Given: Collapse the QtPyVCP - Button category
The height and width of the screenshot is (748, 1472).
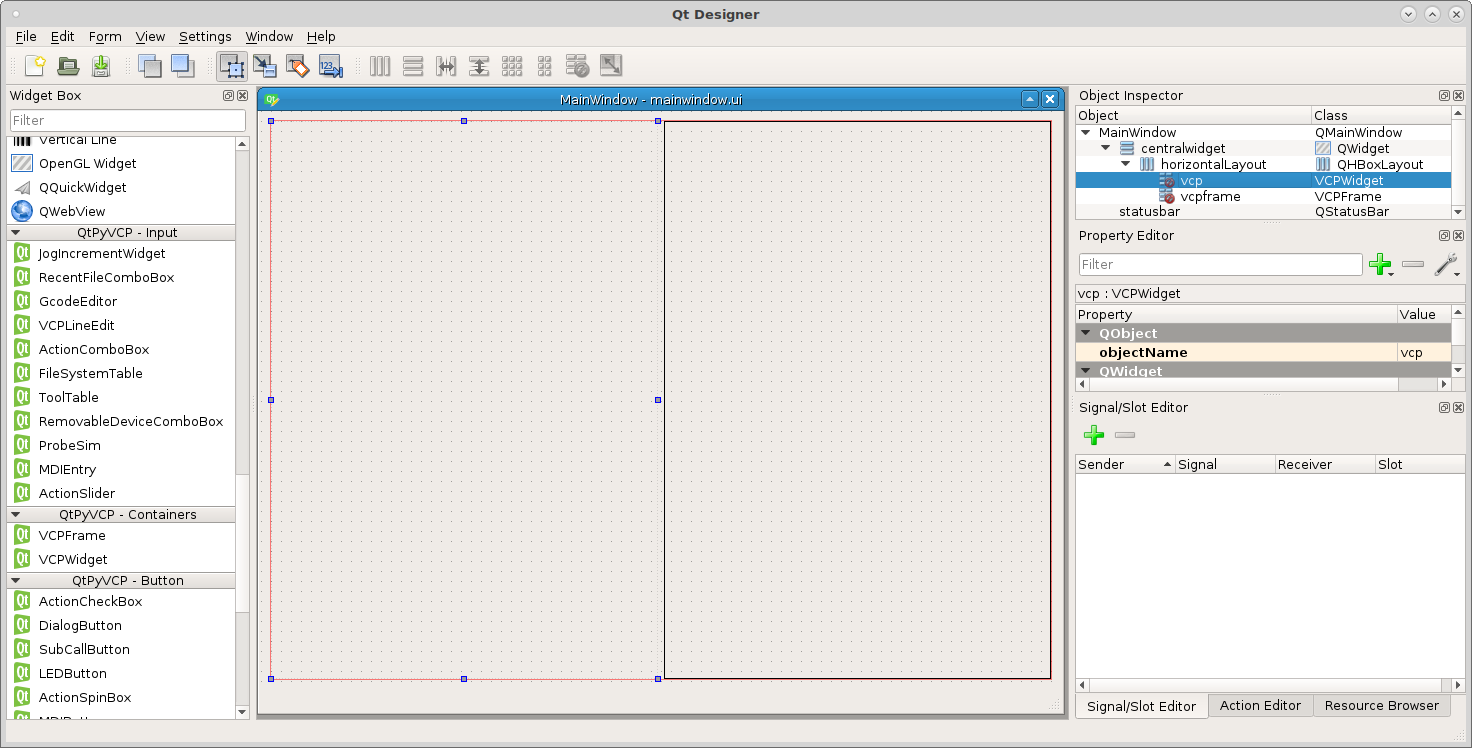Looking at the screenshot, I should 15,580.
